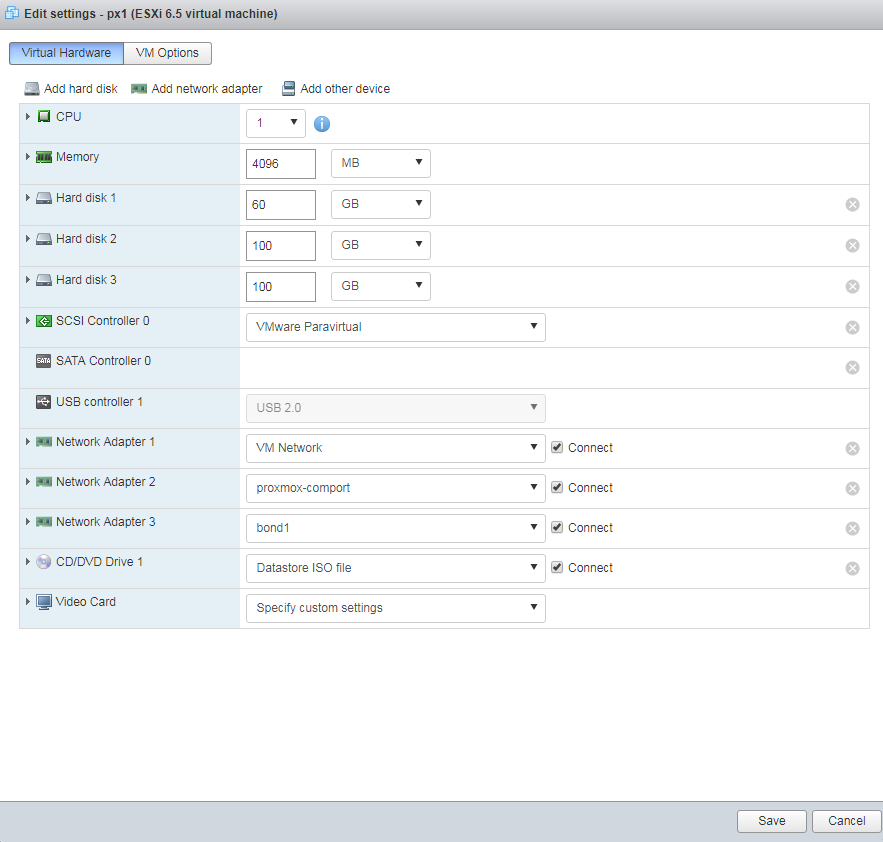This screenshot has height=842, width=883.
Task: Select the Virtual Hardware tab
Action: (x=66, y=53)
